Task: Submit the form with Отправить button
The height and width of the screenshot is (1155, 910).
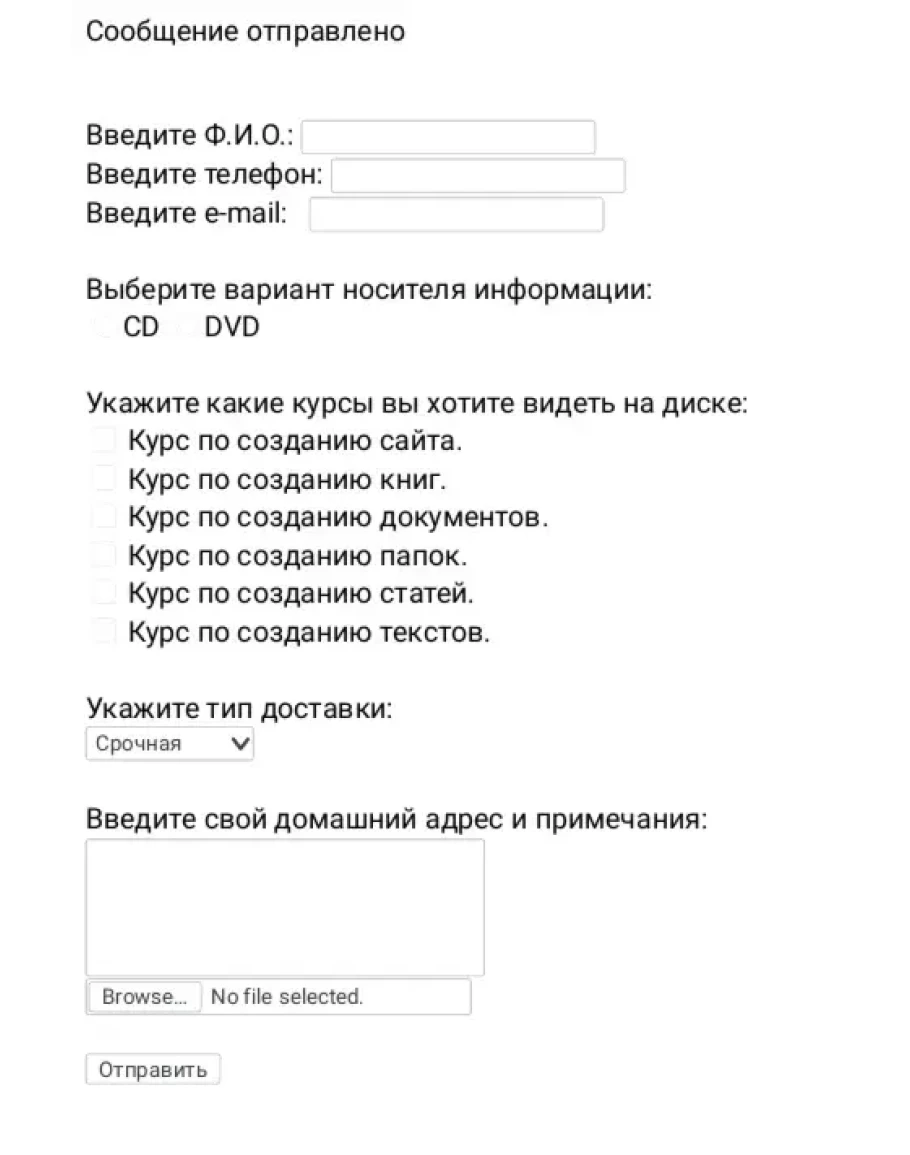Action: pos(152,1069)
